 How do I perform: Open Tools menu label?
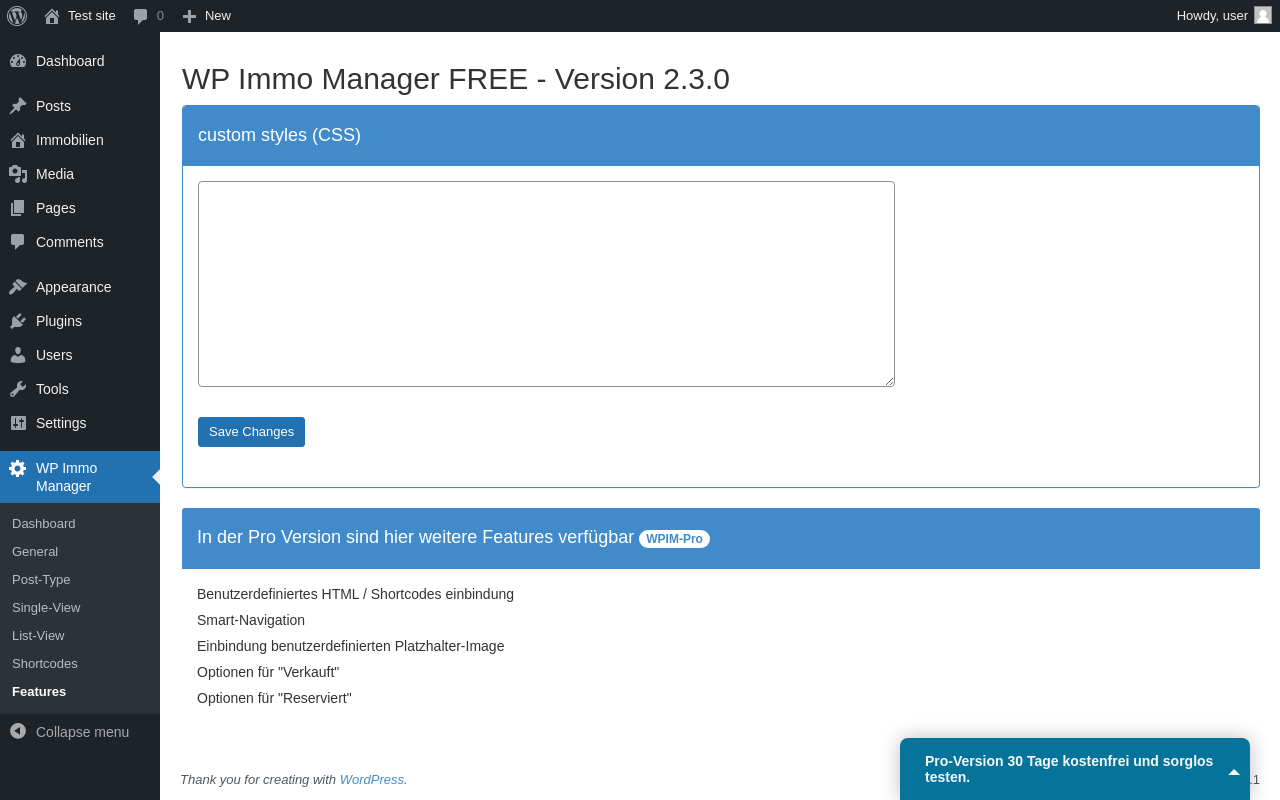pyautogui.click(x=52, y=389)
